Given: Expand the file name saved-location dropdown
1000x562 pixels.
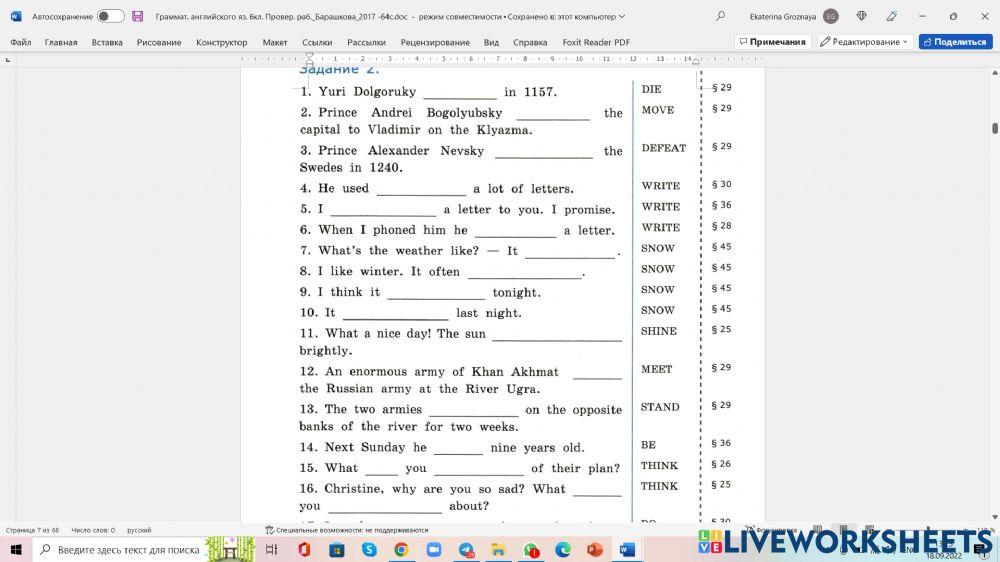Looking at the screenshot, I should tap(622, 17).
